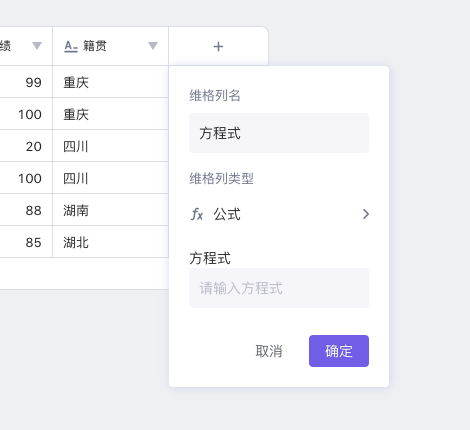Select the cell with score 20
This screenshot has height=430, width=470.
pyautogui.click(x=26, y=146)
